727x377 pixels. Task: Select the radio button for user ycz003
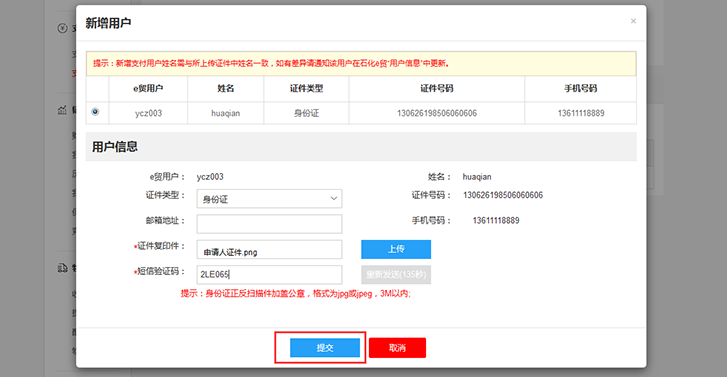click(96, 112)
